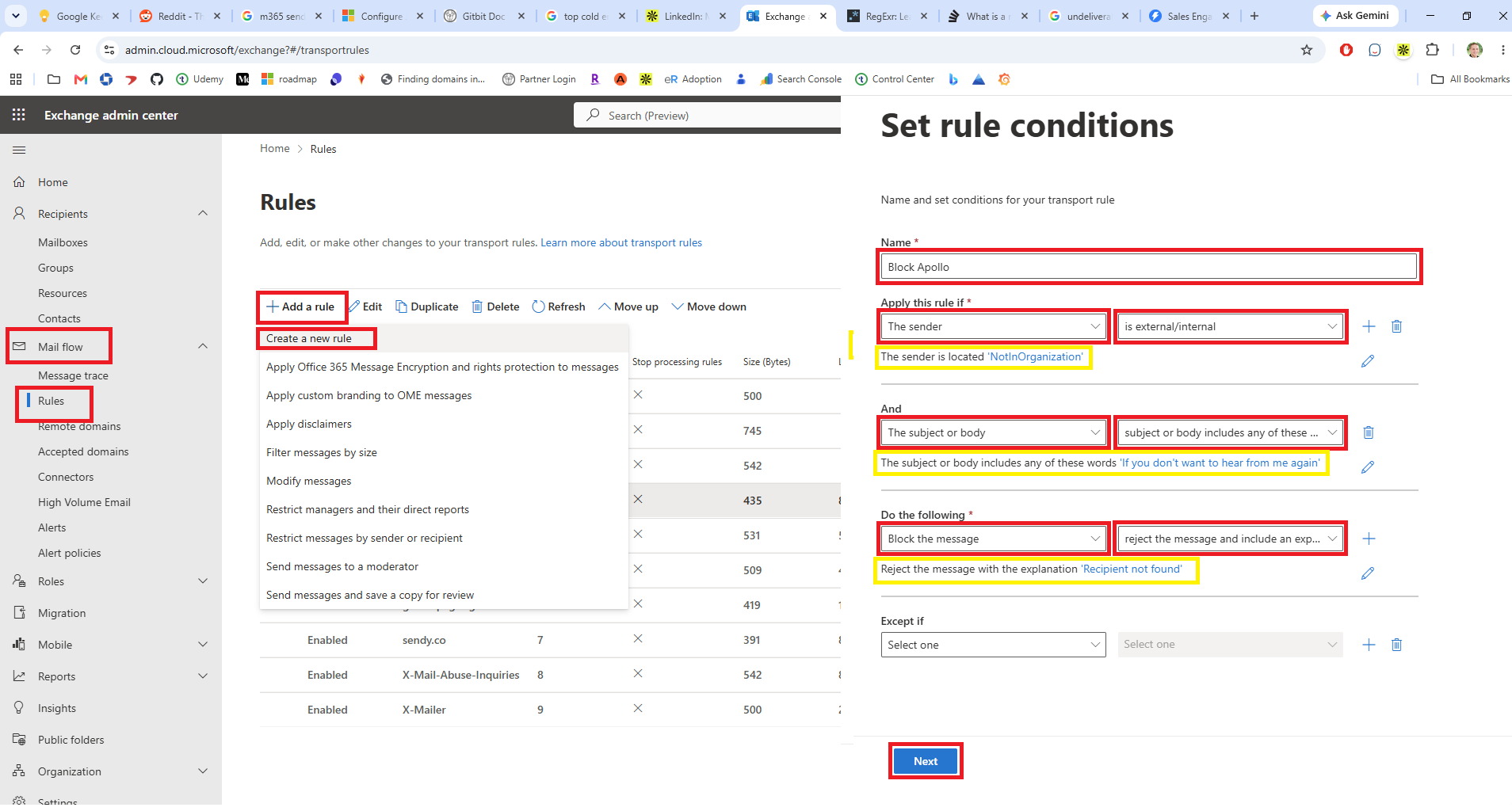1512x811 pixels.
Task: Click Move down in rules toolbar
Action: [709, 307]
